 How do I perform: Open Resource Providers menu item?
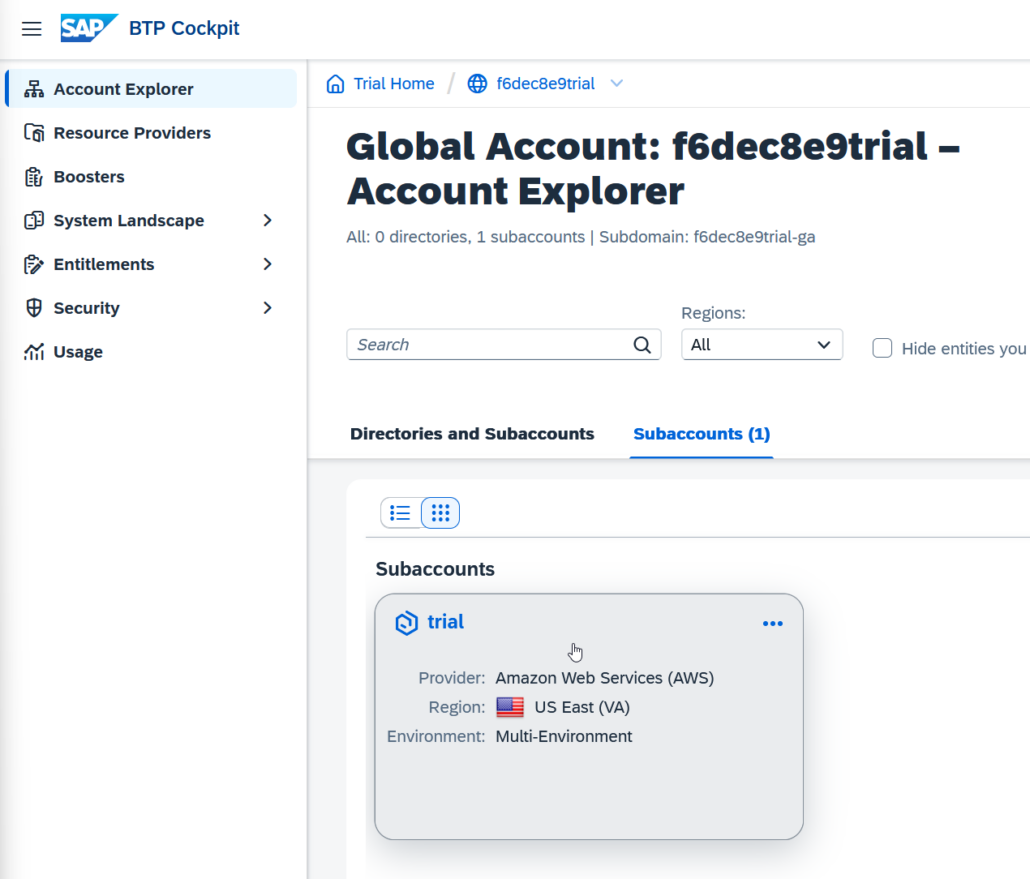[x=151, y=133]
